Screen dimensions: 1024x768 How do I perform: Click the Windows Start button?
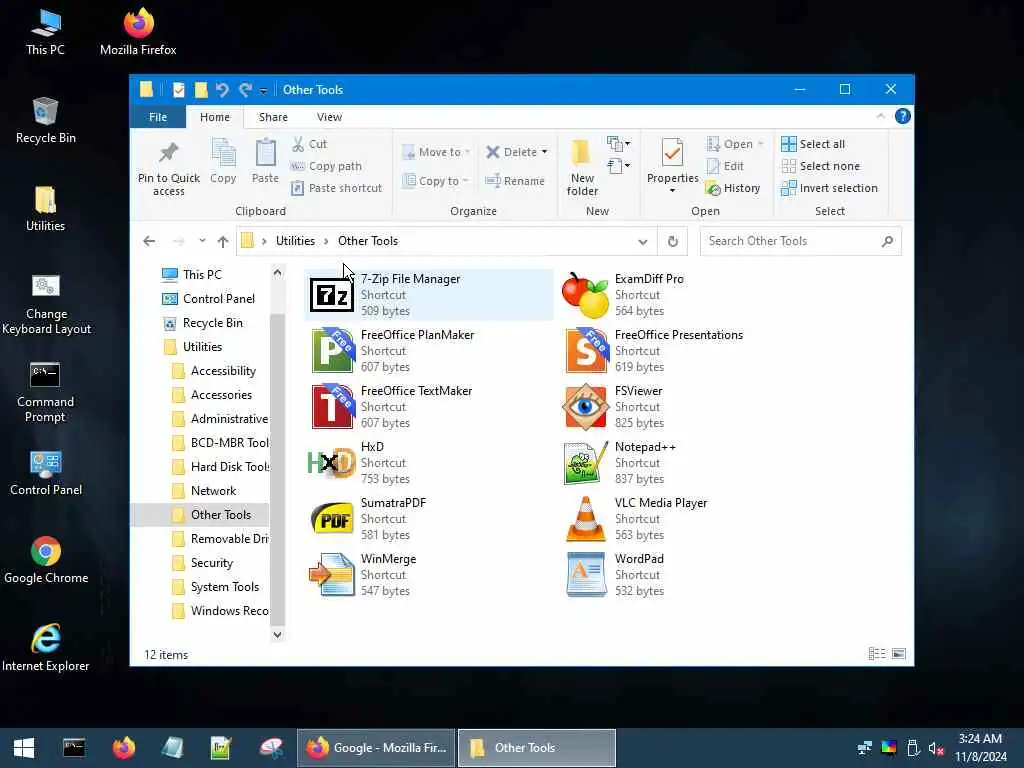pyautogui.click(x=24, y=748)
